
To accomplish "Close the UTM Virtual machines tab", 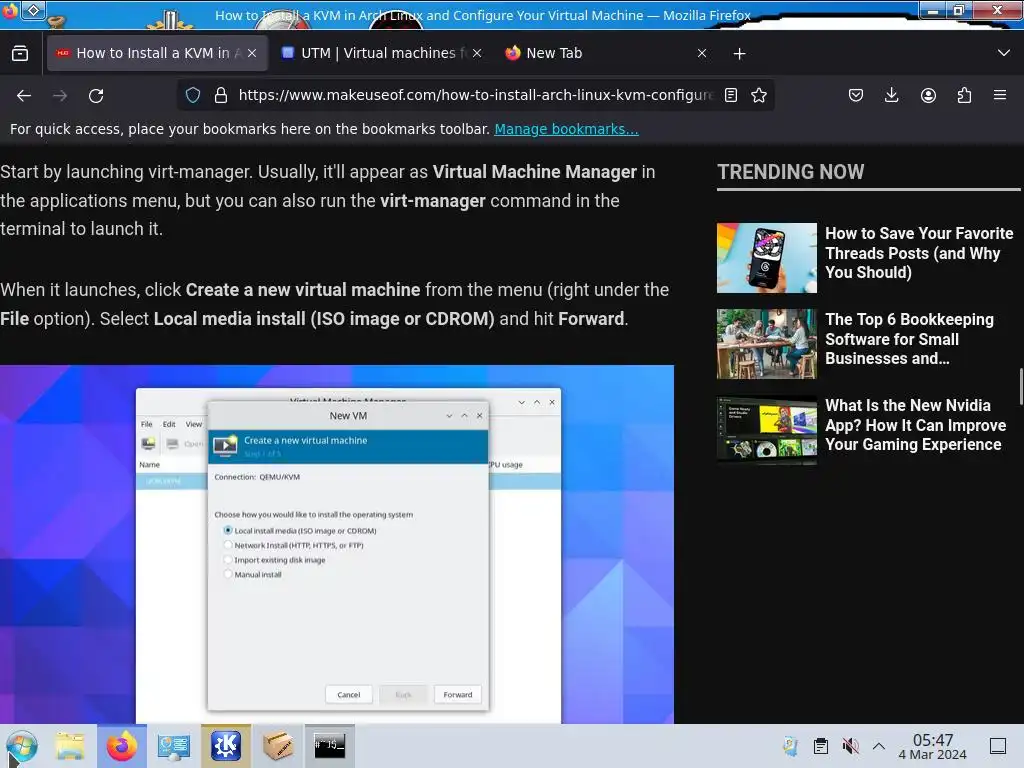I will point(477,53).
